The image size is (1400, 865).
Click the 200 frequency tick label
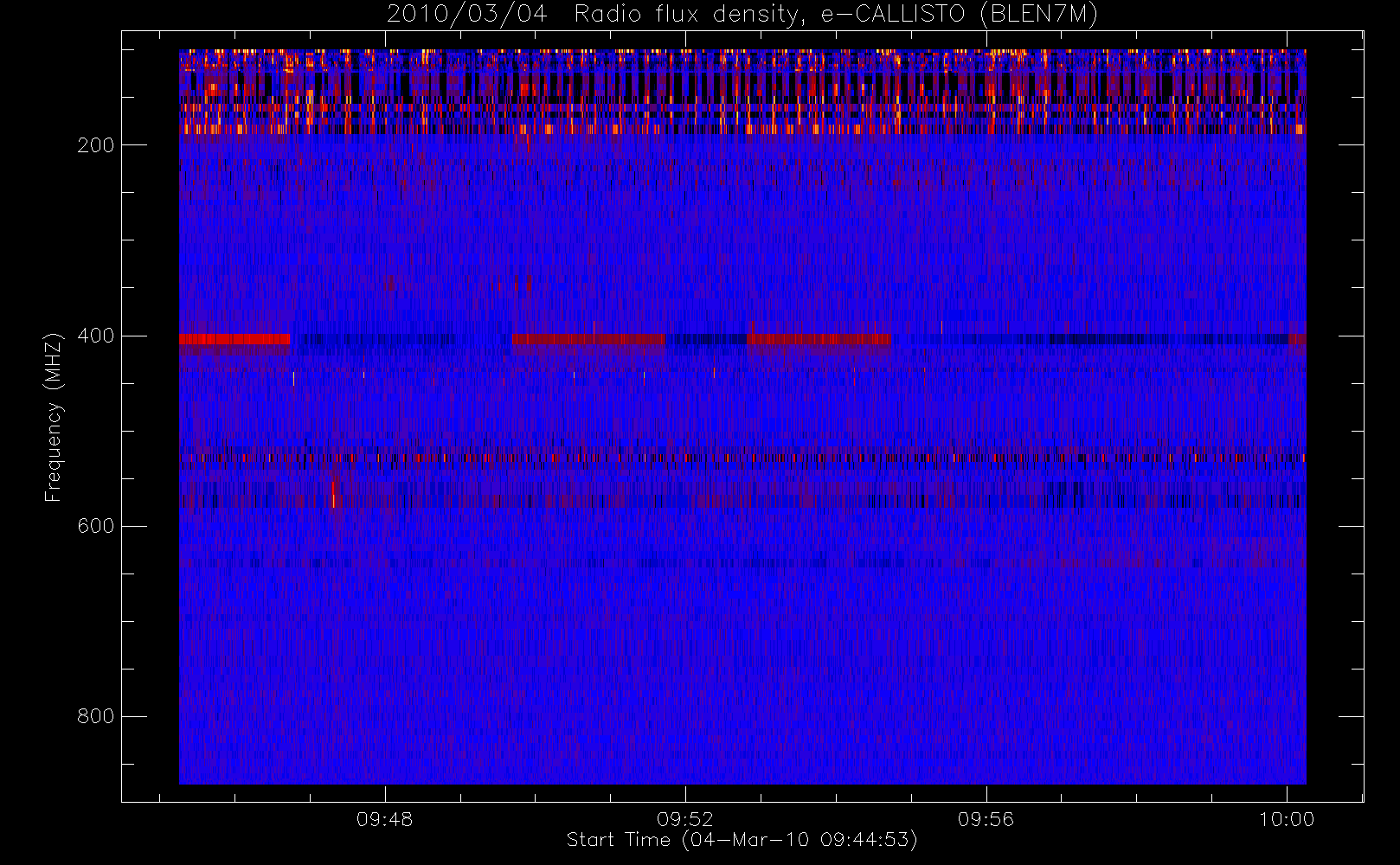96,145
